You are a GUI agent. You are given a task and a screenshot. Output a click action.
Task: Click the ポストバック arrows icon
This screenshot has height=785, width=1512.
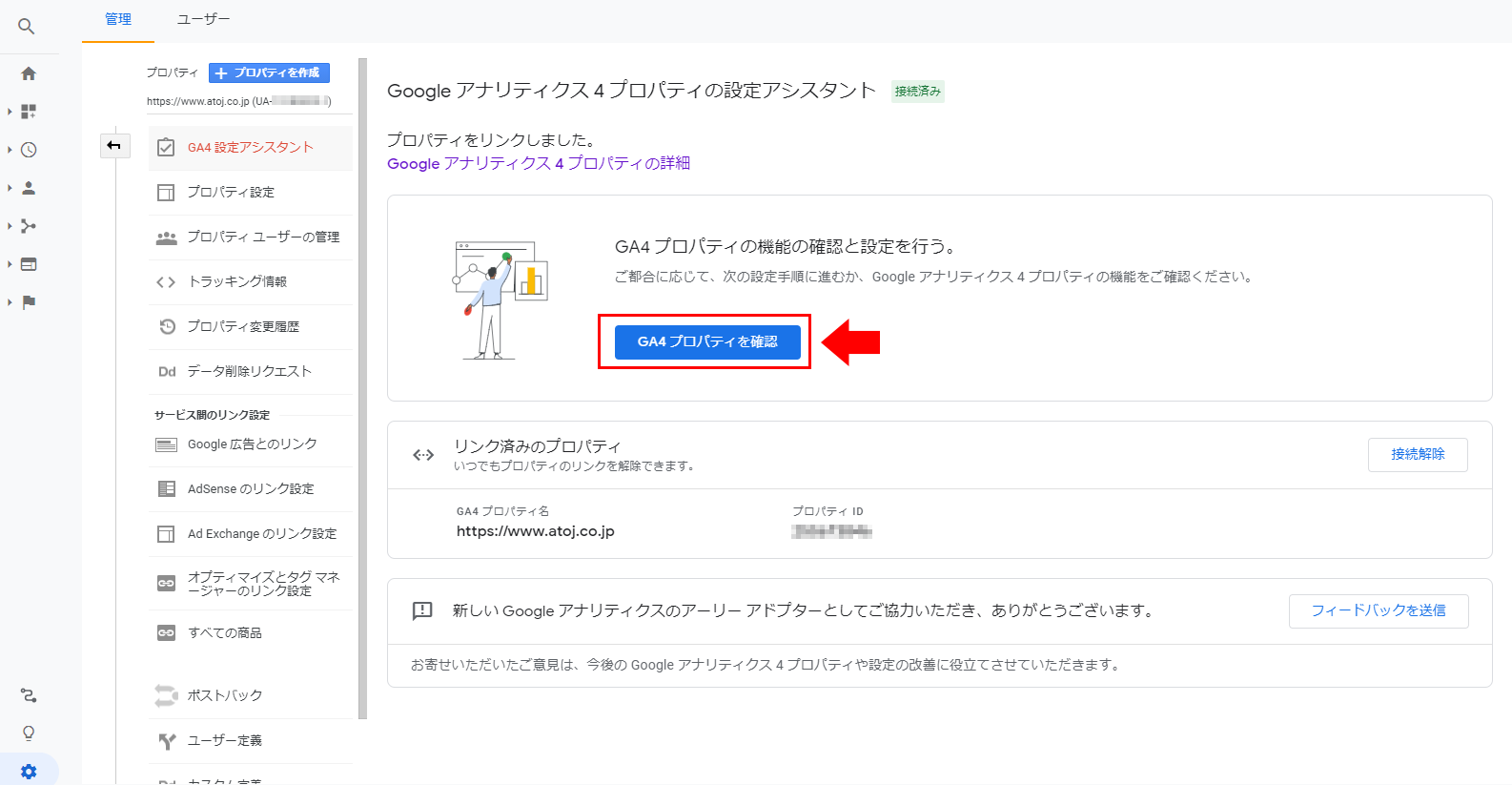tap(166, 695)
